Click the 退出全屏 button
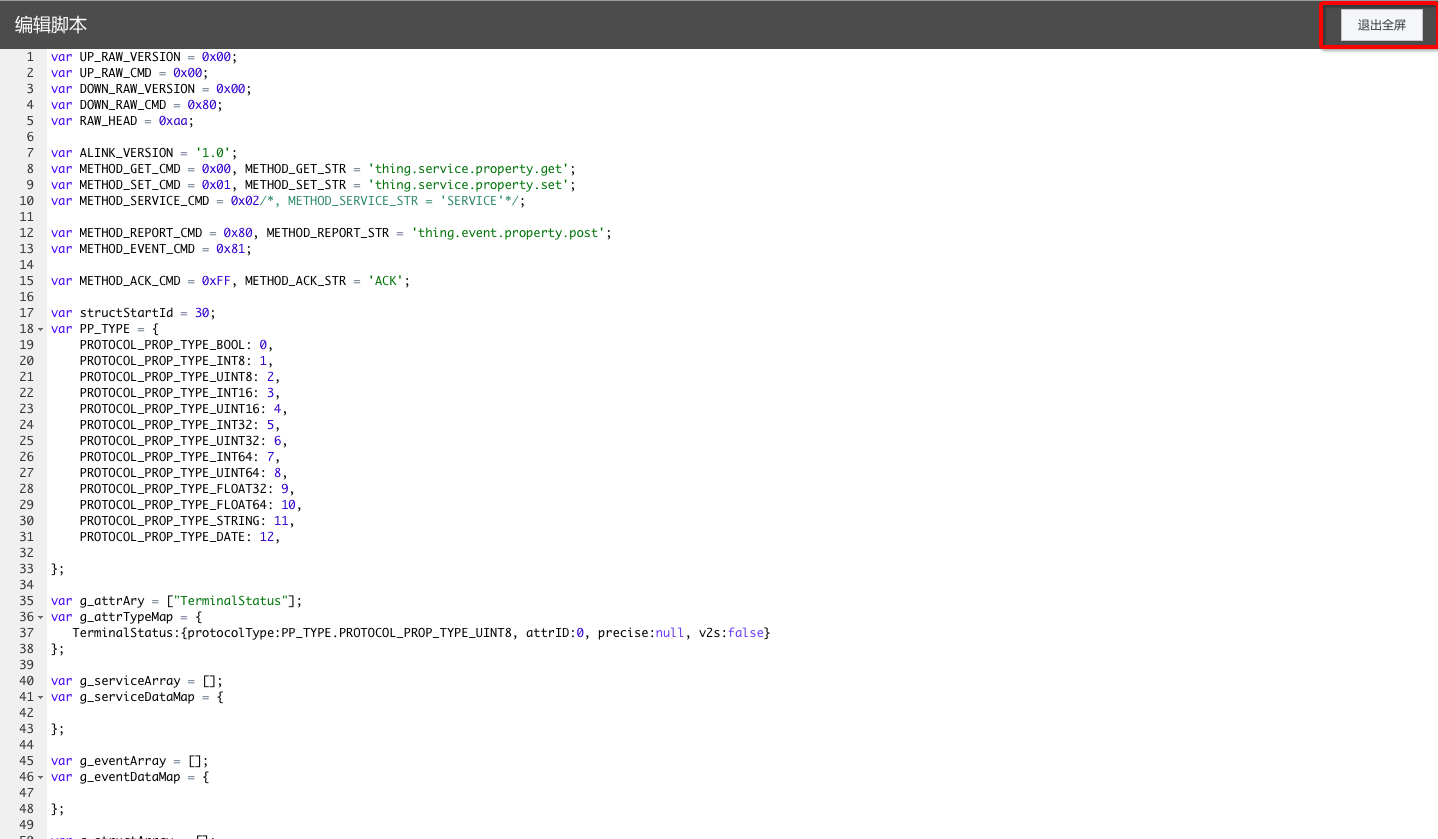The height and width of the screenshot is (839, 1438). pos(1381,25)
